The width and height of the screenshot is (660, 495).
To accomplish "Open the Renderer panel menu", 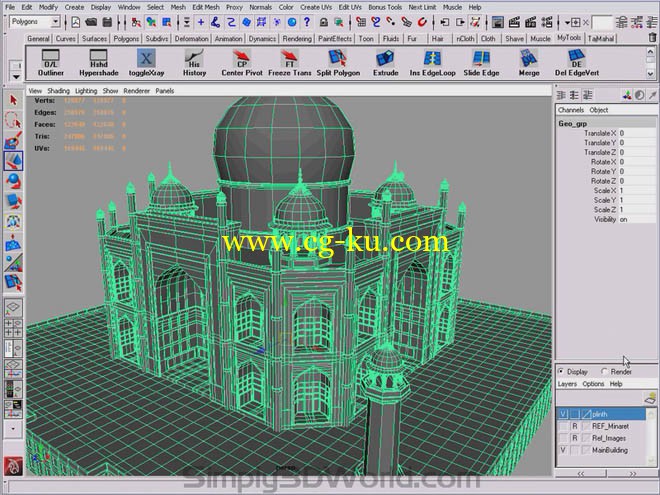I will tap(136, 90).
